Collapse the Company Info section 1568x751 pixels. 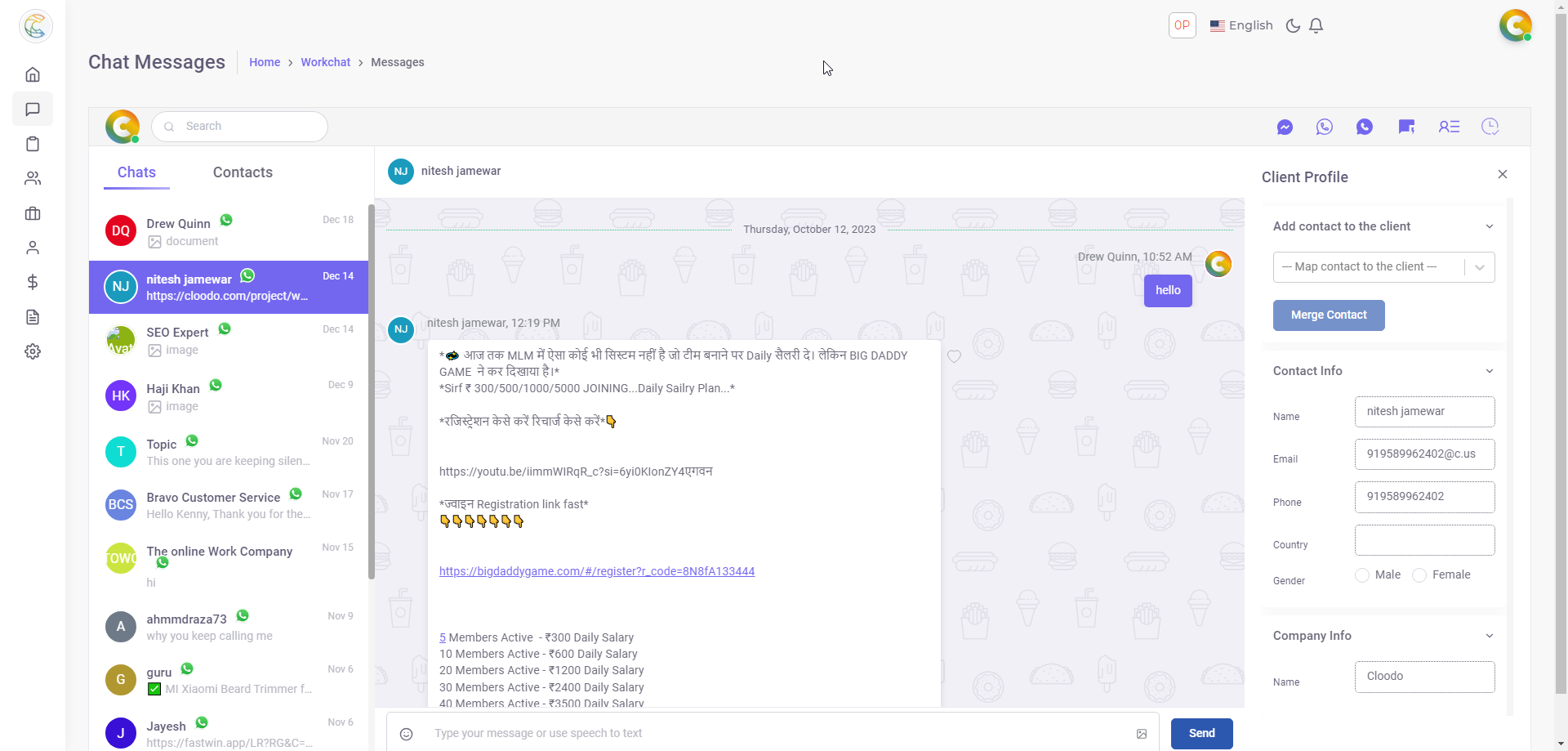tap(1490, 635)
